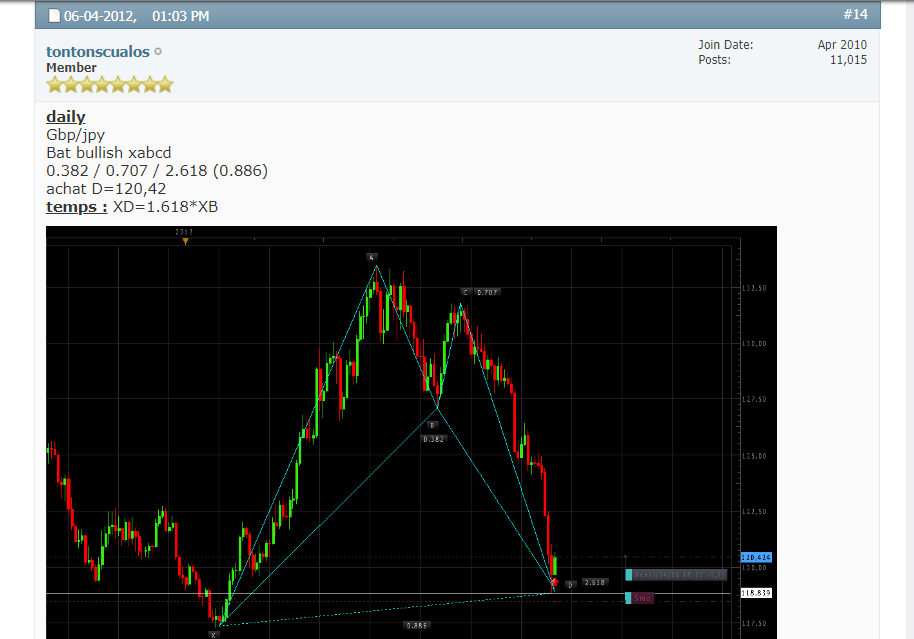Image resolution: width=914 pixels, height=639 pixels.
Task: Click the X point label at chart bottom
Action: [214, 634]
